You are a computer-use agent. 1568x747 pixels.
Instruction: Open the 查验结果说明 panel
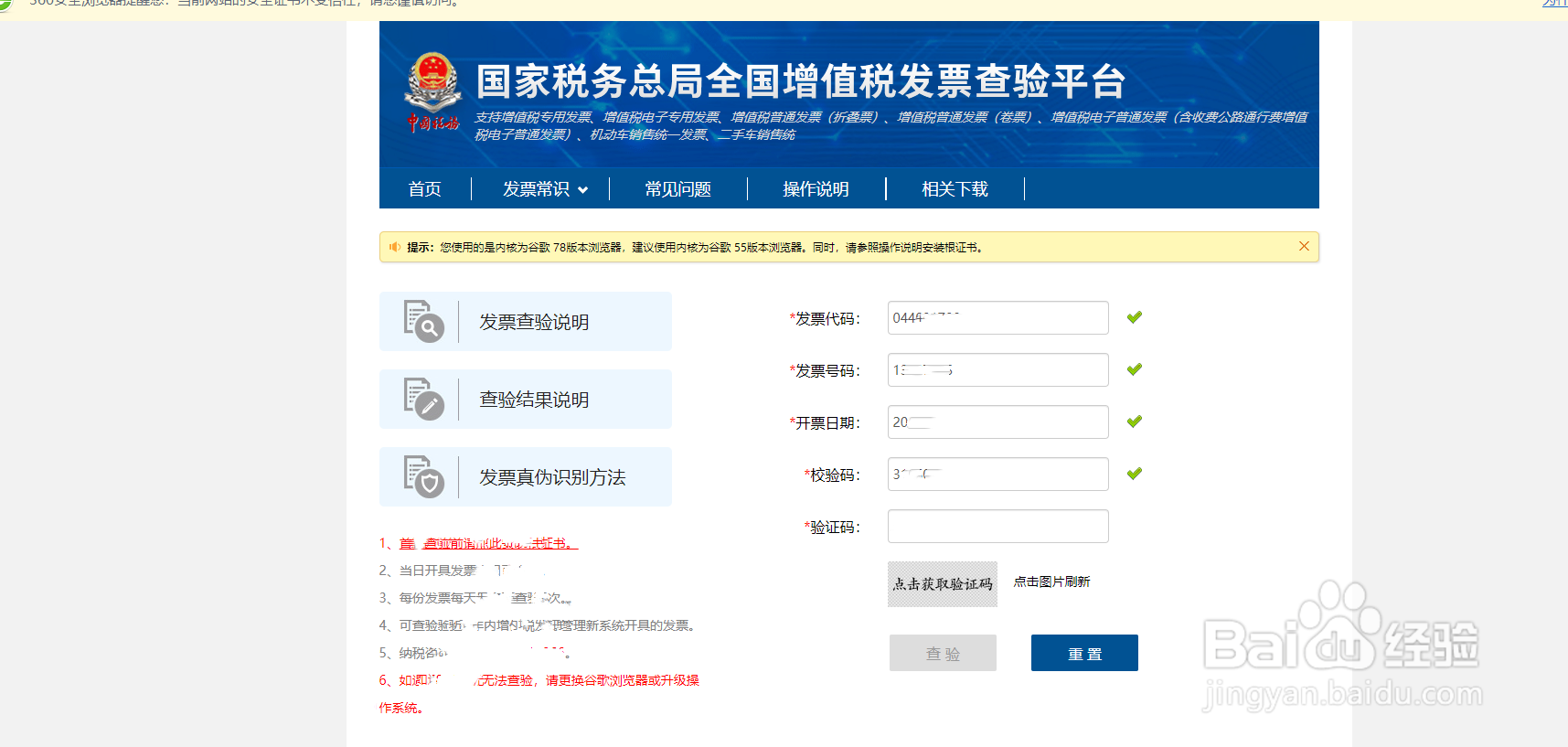point(526,400)
